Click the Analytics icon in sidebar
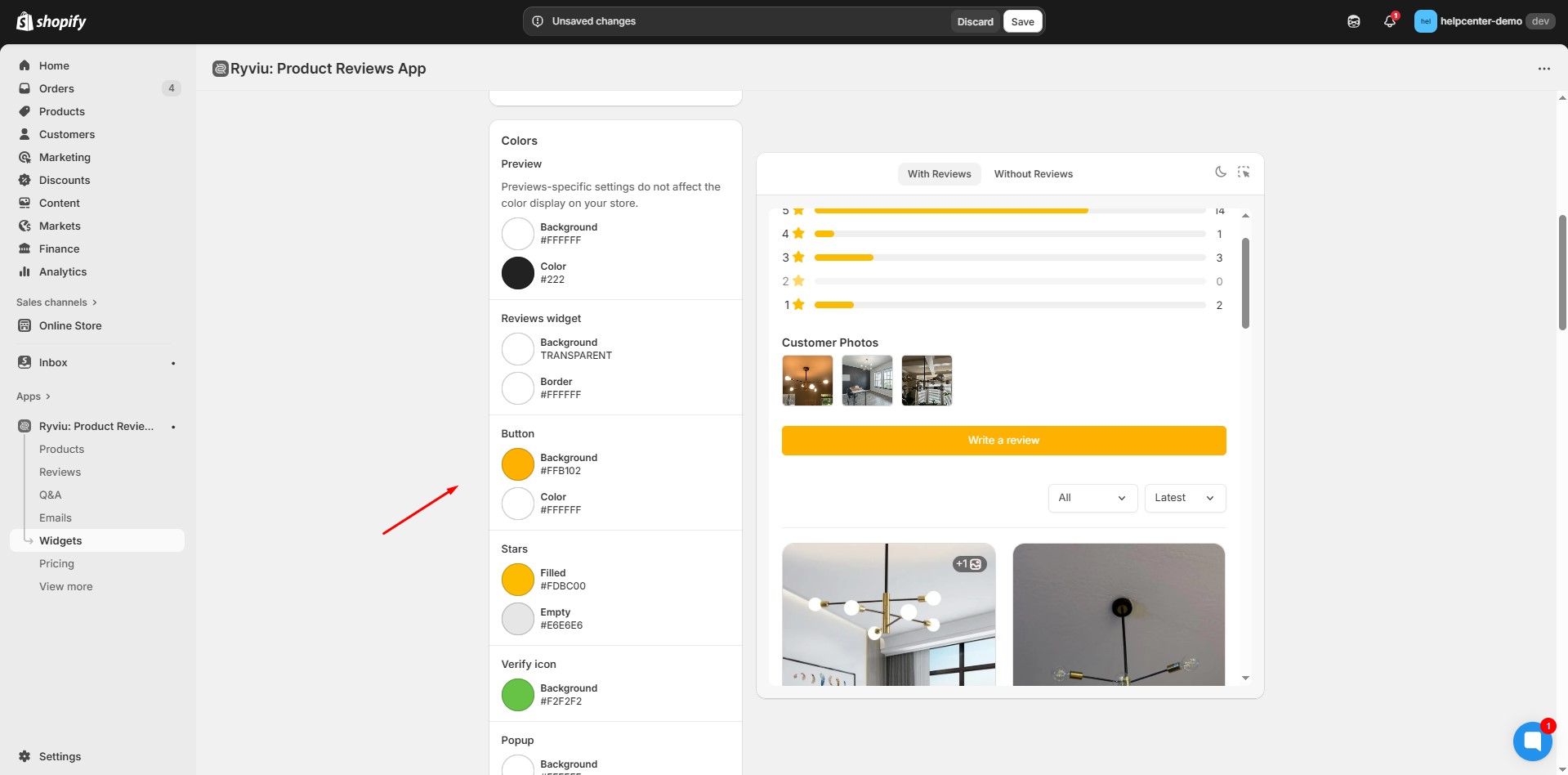The image size is (1568, 775). click(x=25, y=271)
